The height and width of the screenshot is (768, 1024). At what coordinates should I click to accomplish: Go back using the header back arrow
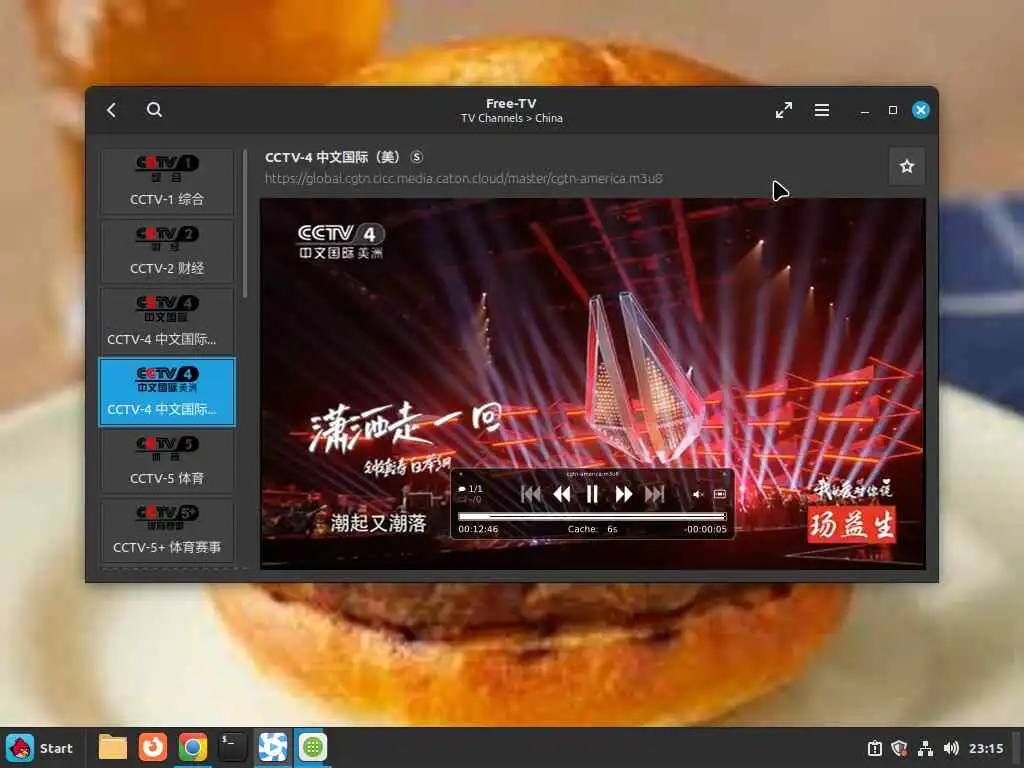click(112, 110)
